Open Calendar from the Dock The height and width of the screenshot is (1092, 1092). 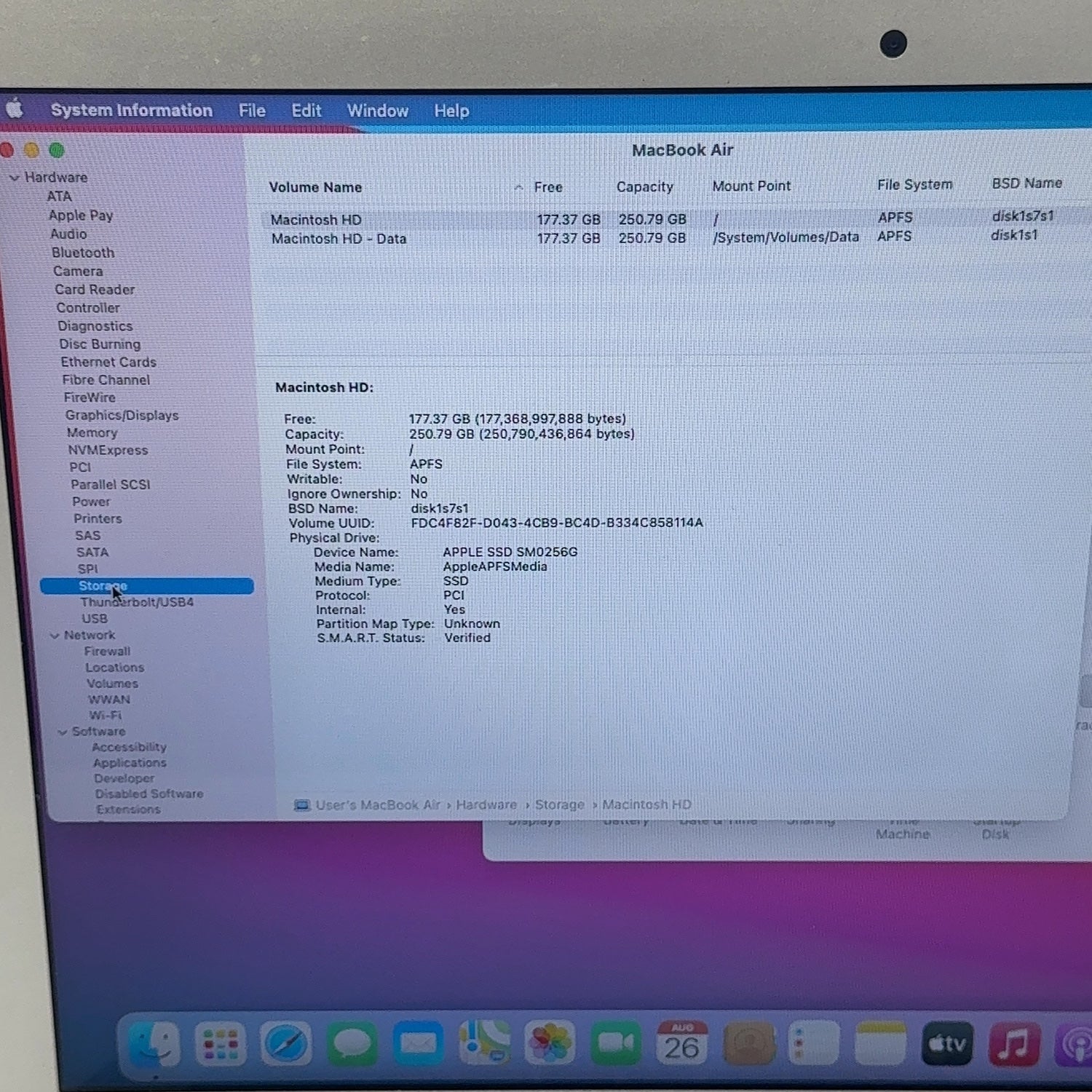click(x=681, y=1042)
